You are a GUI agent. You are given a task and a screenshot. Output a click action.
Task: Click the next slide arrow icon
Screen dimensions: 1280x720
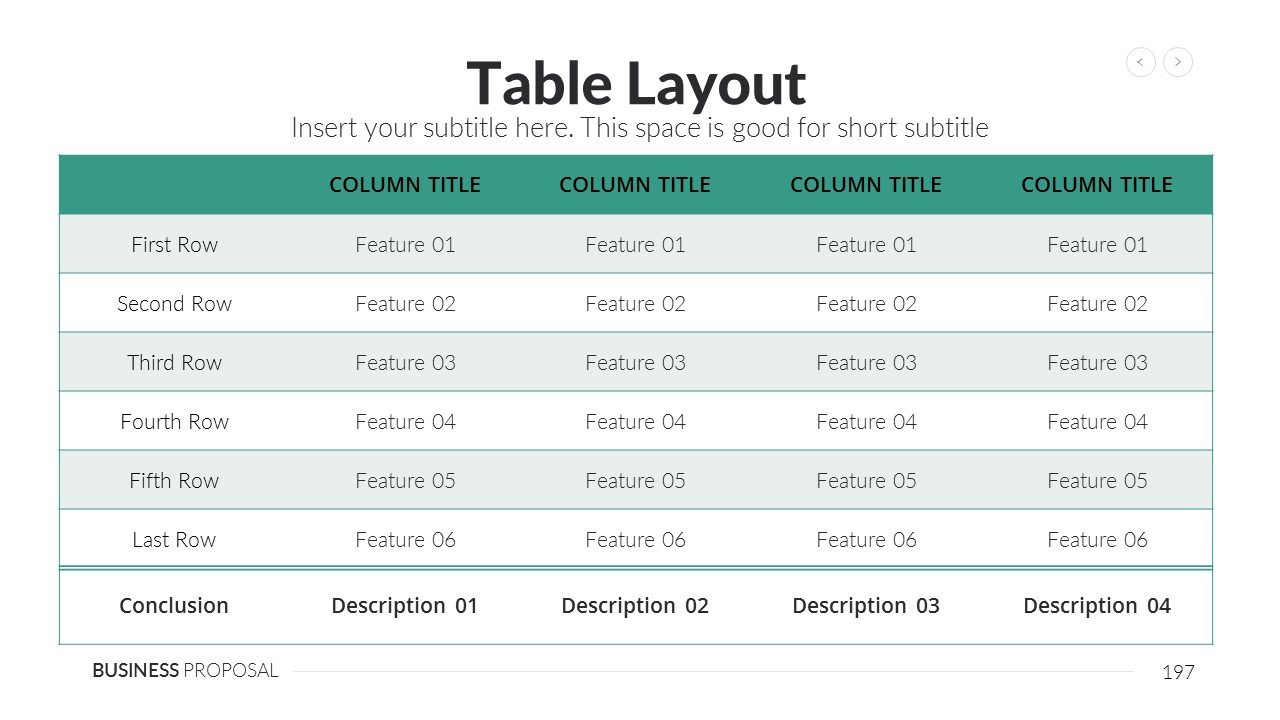point(1178,62)
